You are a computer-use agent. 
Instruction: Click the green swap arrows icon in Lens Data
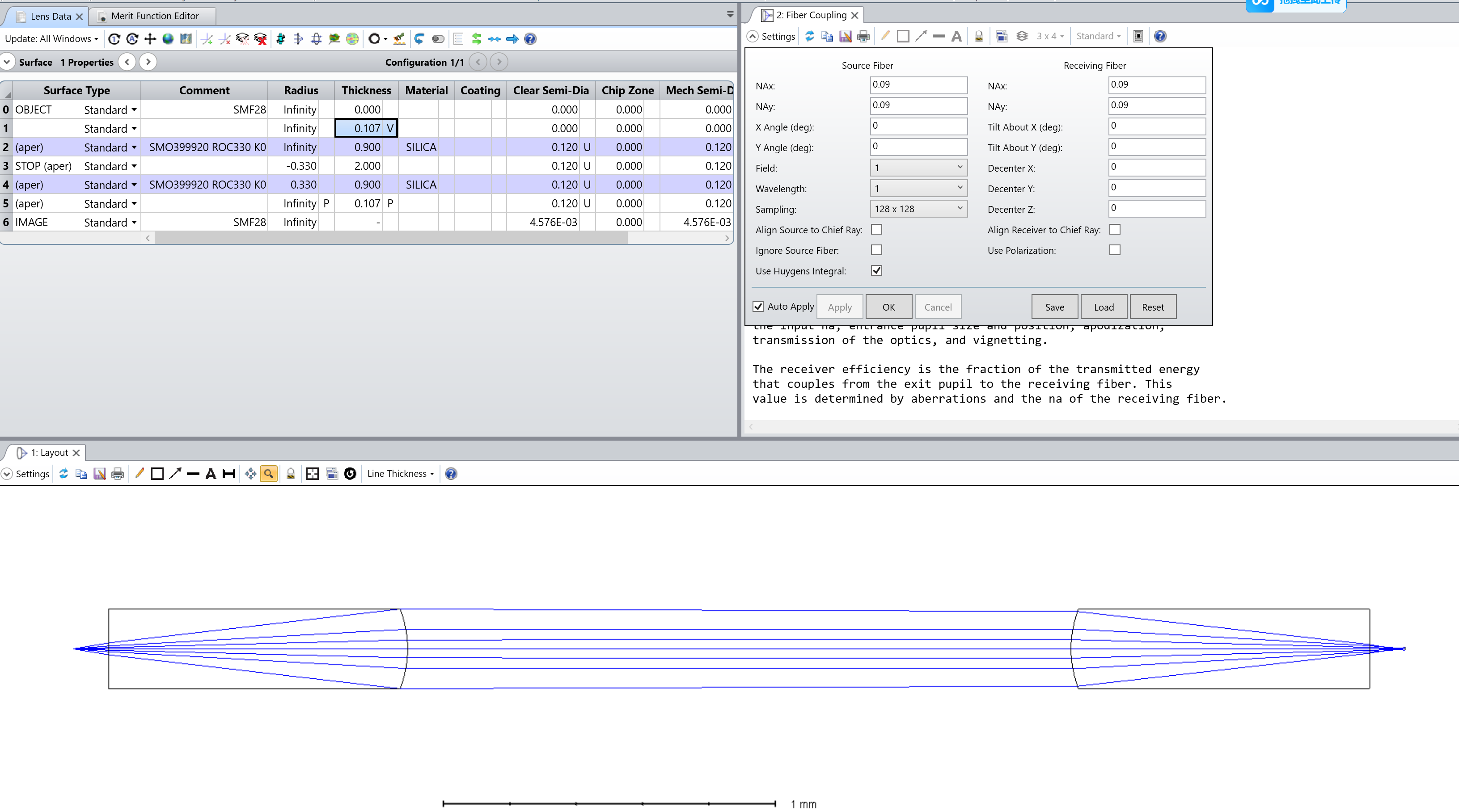tap(476, 38)
